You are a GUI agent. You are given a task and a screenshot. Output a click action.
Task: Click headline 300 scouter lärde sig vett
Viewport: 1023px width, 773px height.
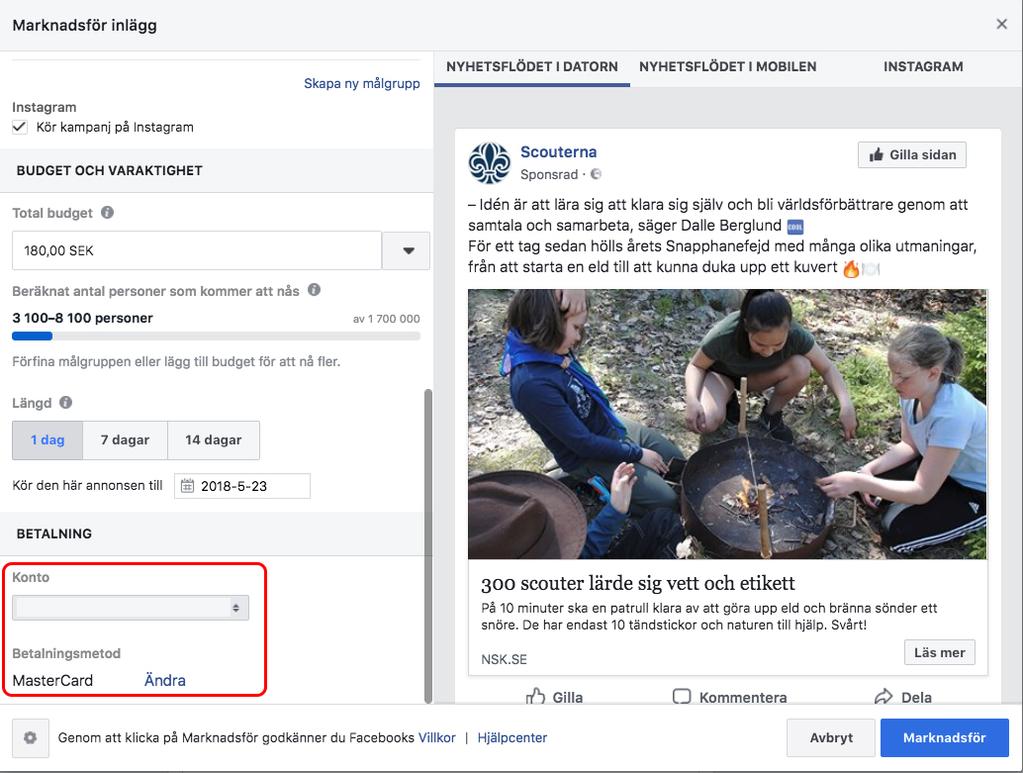click(638, 583)
